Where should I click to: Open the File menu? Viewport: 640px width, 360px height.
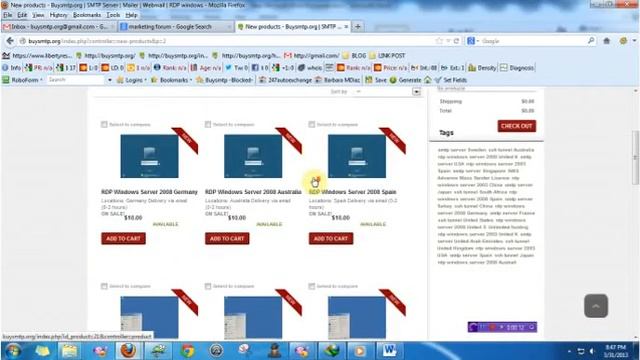[x=8, y=15]
